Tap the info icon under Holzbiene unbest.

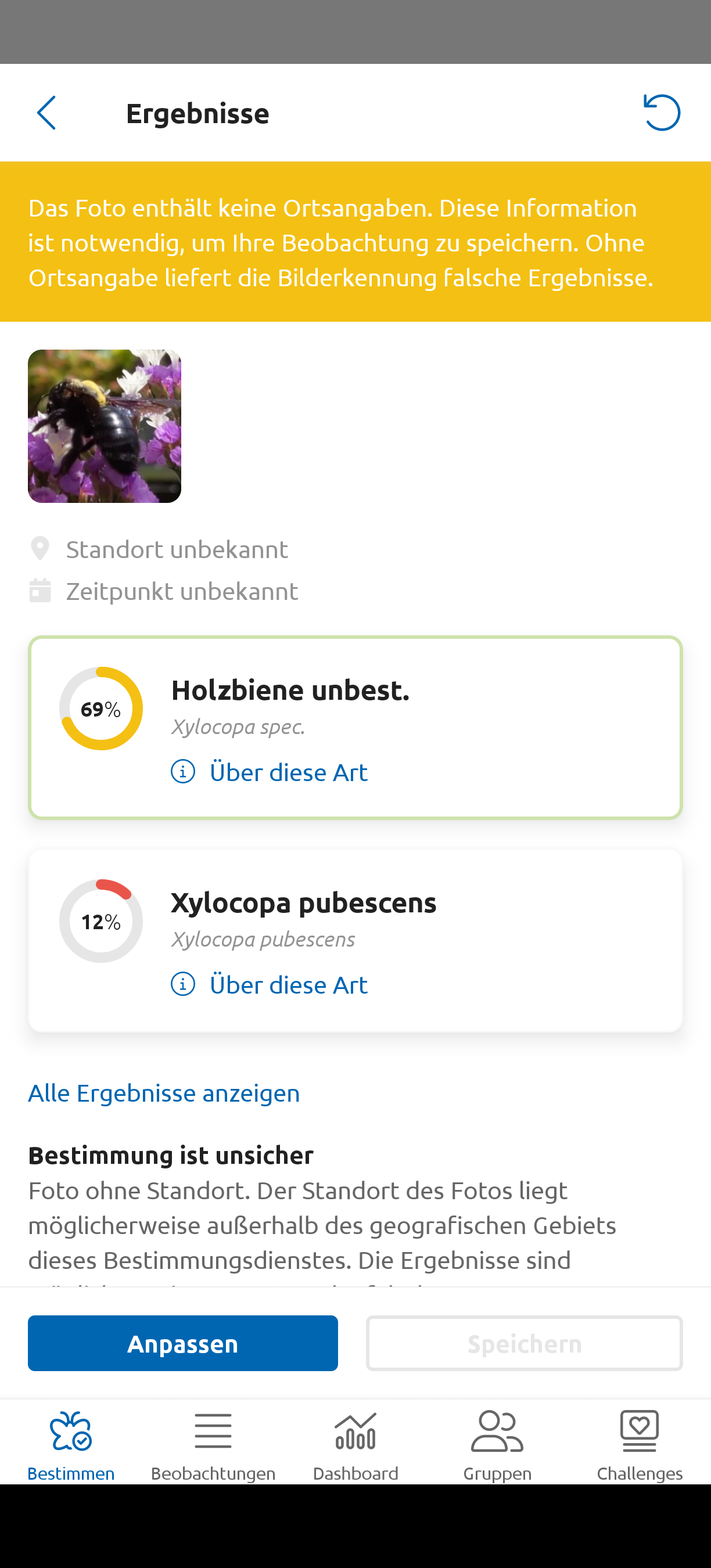tap(182, 772)
